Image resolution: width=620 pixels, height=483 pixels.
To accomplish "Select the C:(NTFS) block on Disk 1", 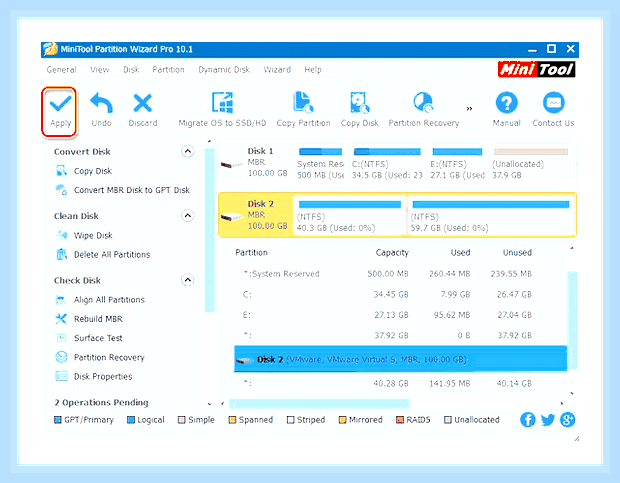I will 387,164.
